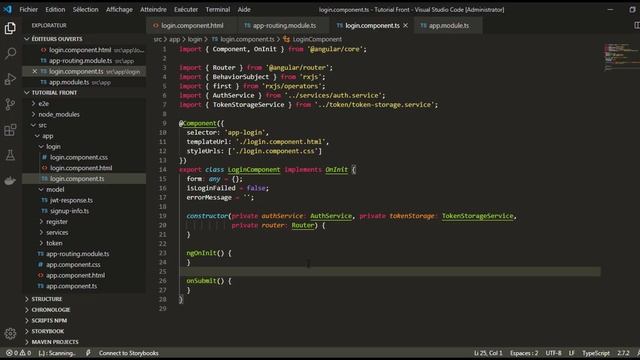
Task: Open the Terminal menu
Action: pyautogui.click(x=218, y=9)
